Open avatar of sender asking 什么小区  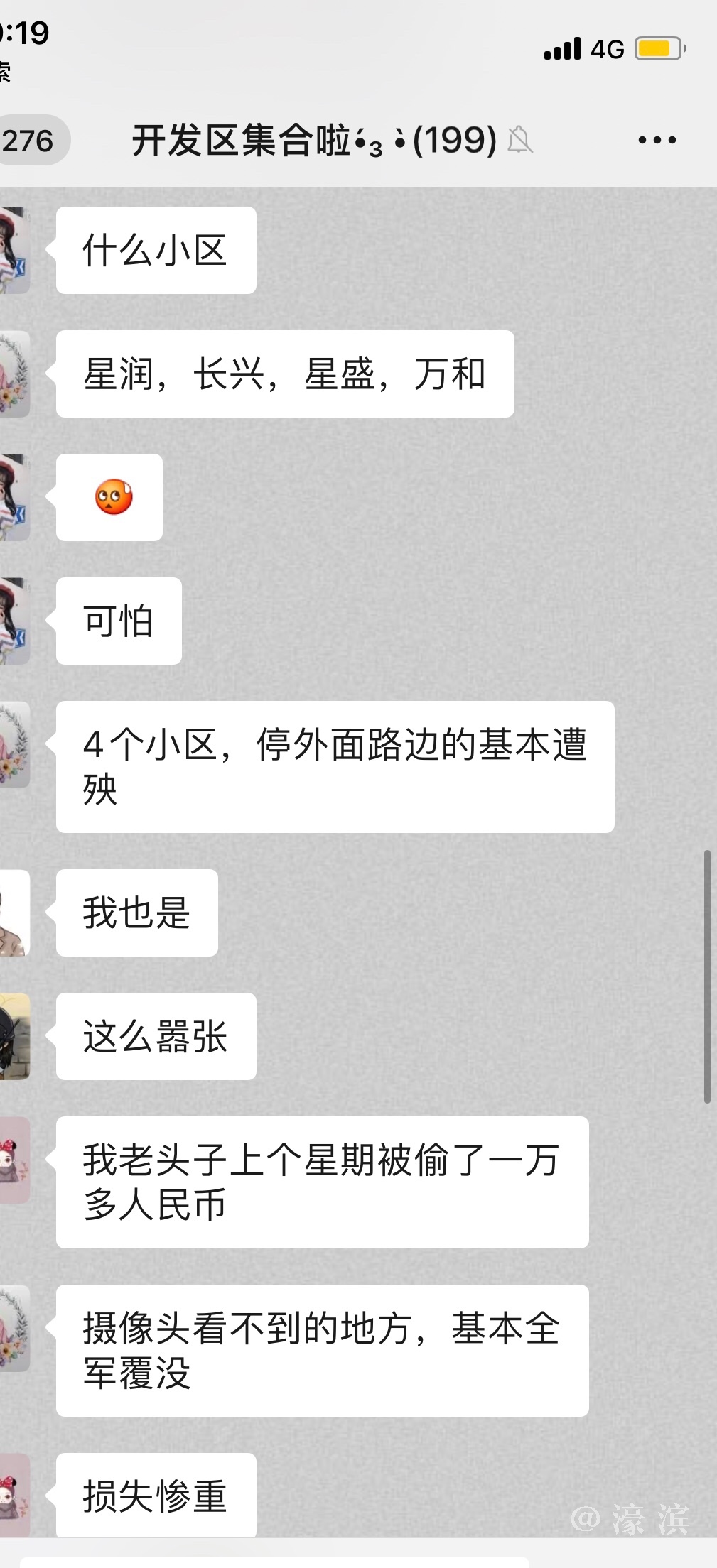coord(14,250)
